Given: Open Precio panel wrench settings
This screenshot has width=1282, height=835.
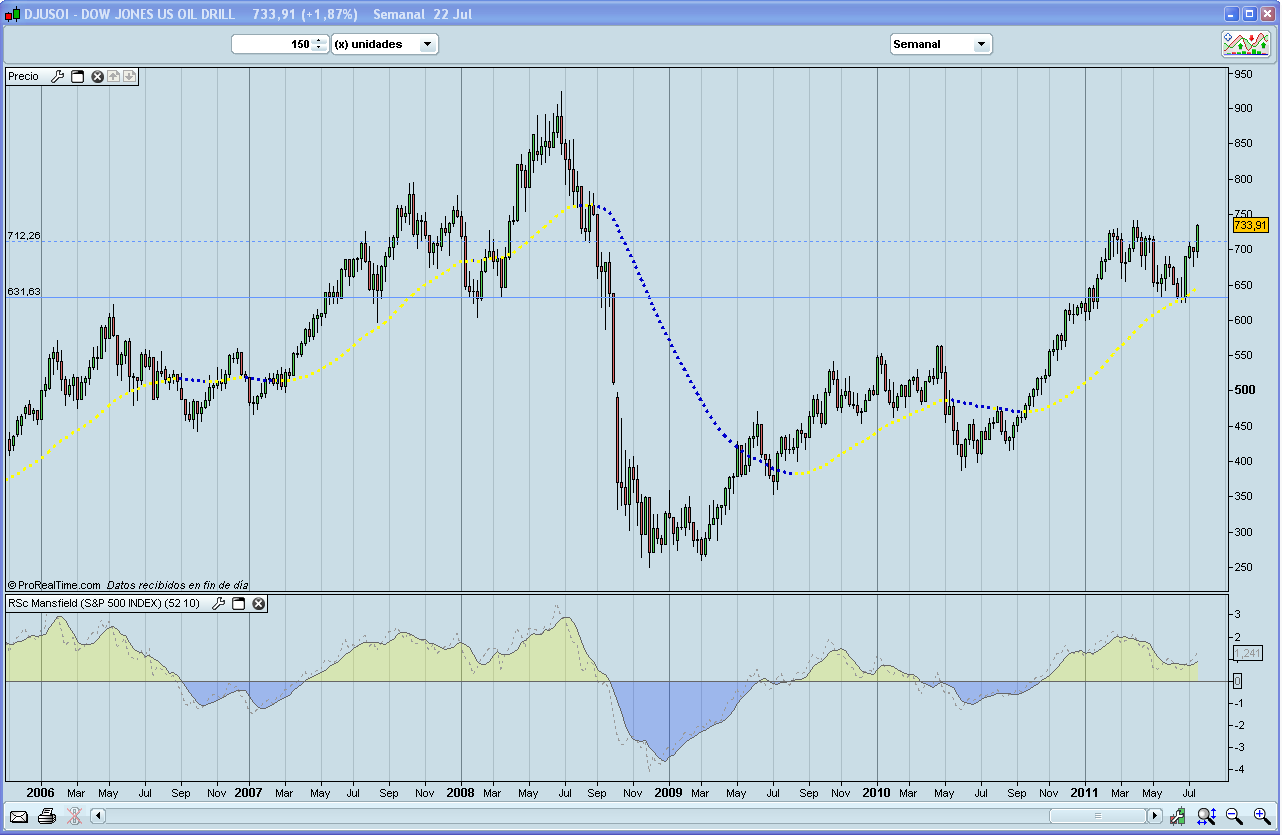Looking at the screenshot, I should point(57,76).
